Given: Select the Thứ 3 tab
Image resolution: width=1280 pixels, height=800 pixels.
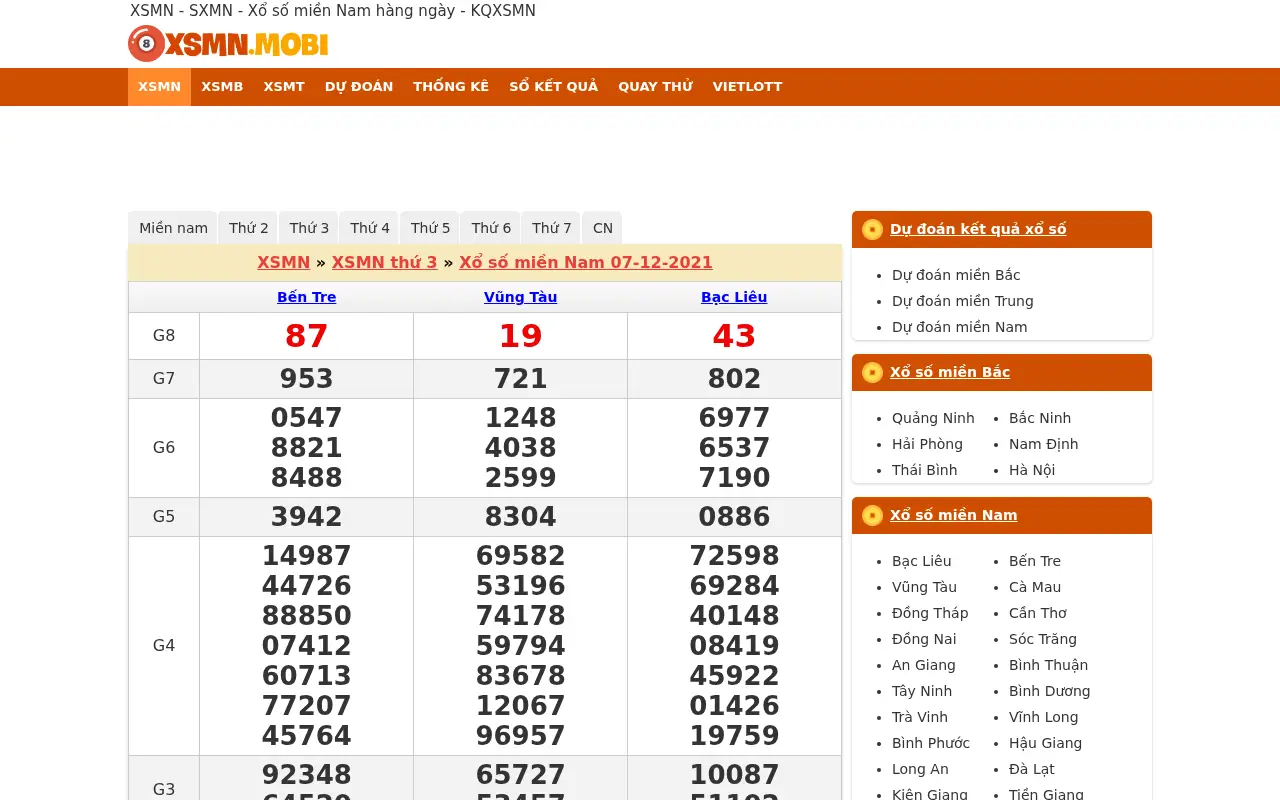Looking at the screenshot, I should click(x=309, y=228).
